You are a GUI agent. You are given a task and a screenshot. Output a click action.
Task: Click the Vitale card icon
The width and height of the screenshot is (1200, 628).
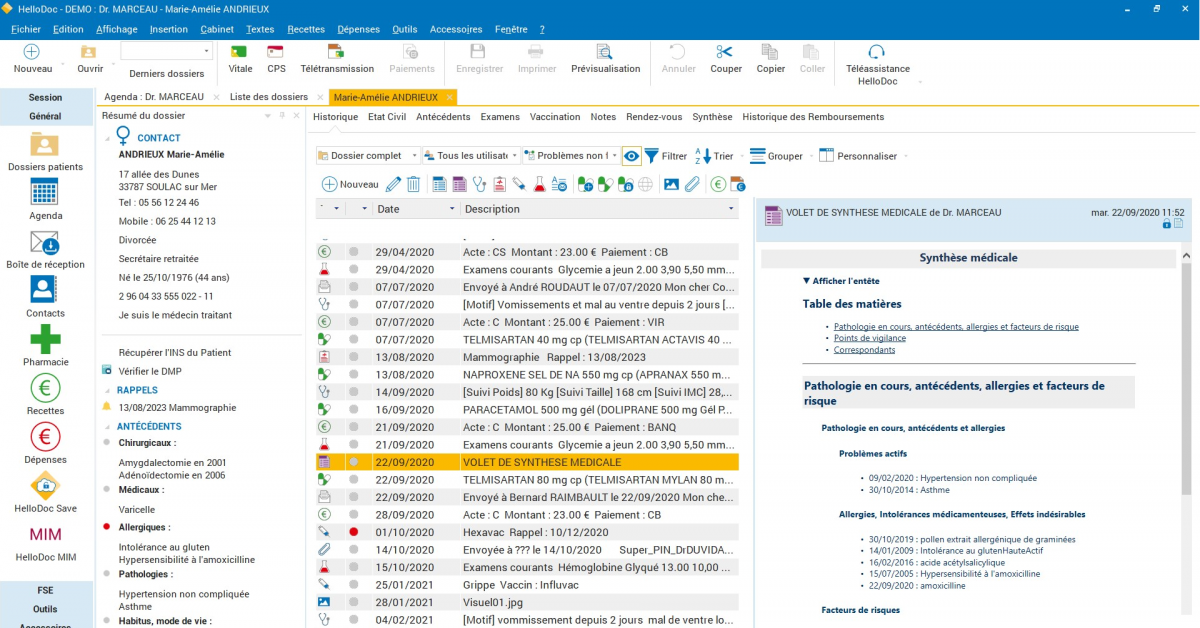click(240, 52)
